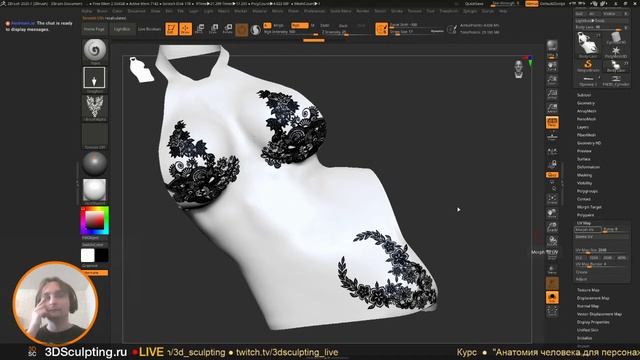Open the current brush thumbnail picker
Viewport: 640px width, 360px height.
pos(95,51)
